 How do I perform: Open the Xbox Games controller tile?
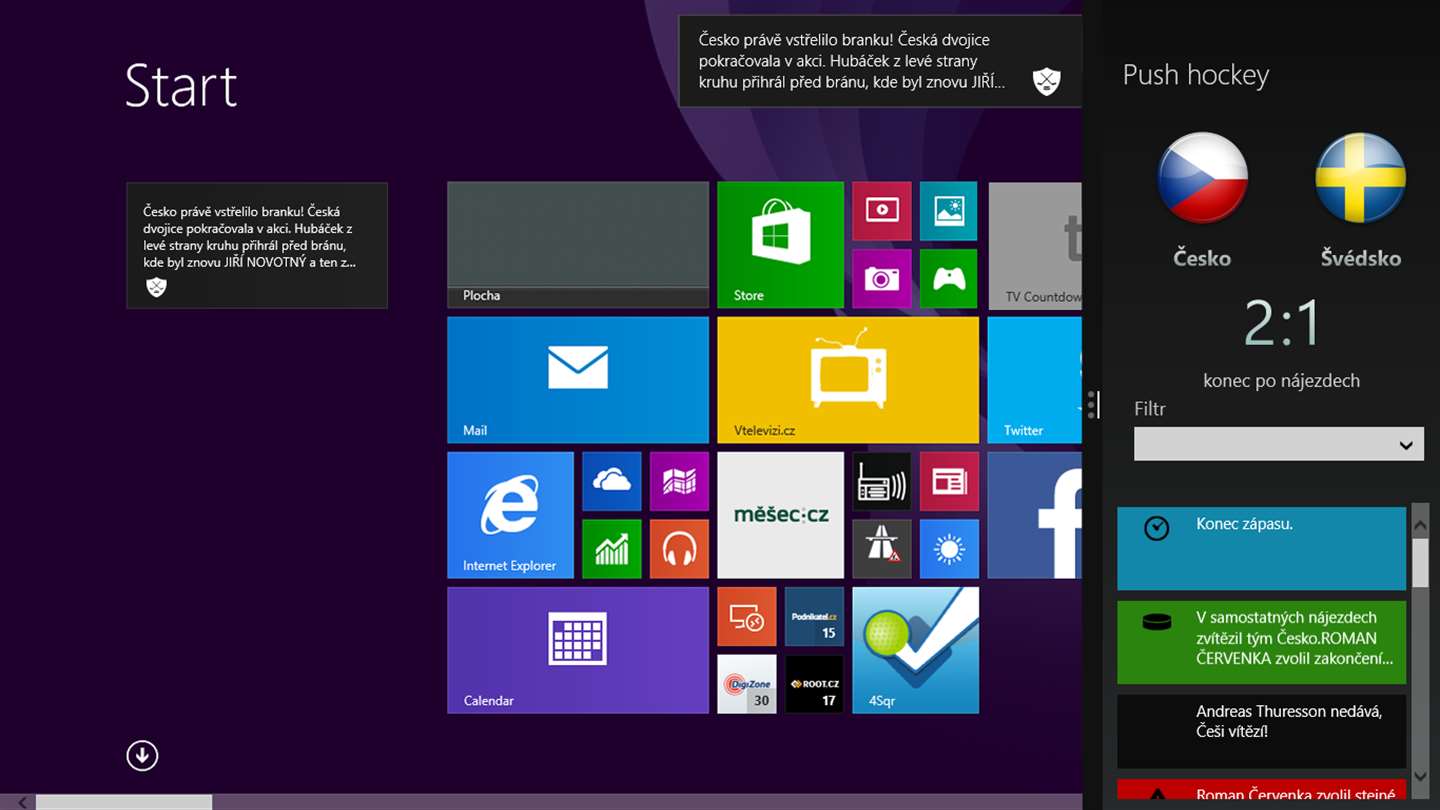pos(948,278)
